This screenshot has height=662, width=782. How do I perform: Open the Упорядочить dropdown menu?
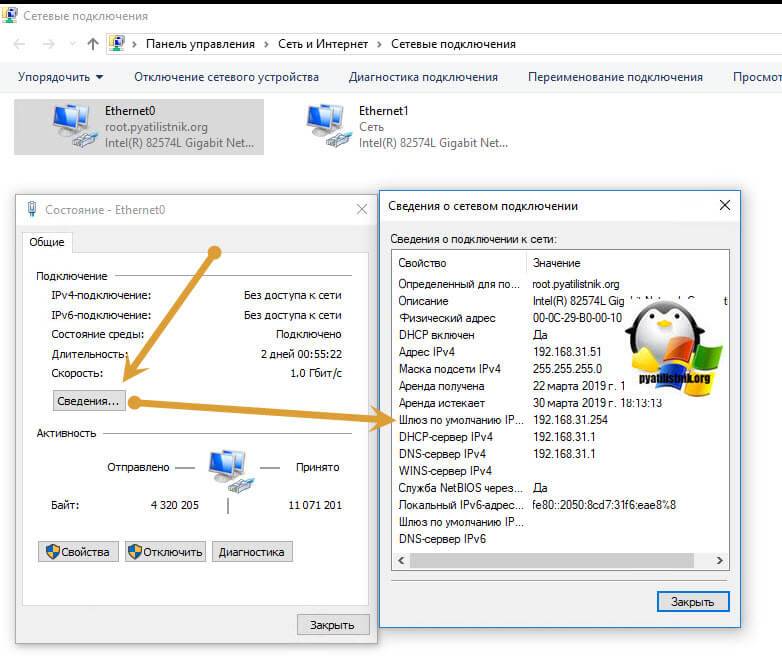60,77
